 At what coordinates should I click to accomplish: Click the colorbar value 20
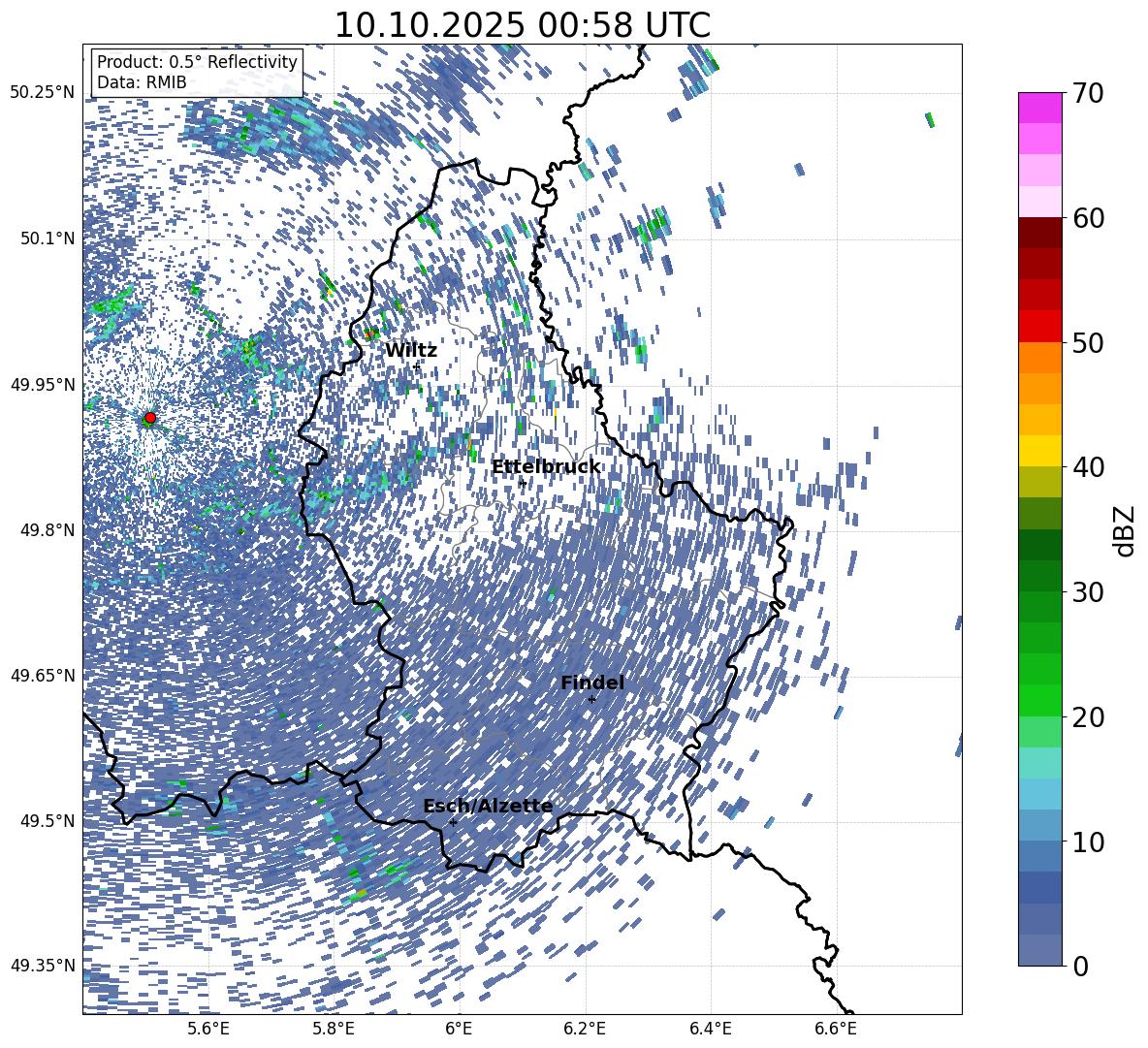click(1088, 716)
